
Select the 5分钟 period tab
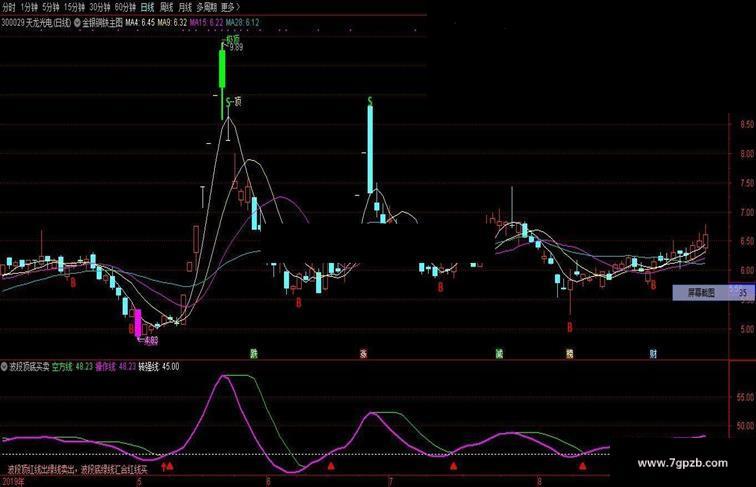point(50,7)
